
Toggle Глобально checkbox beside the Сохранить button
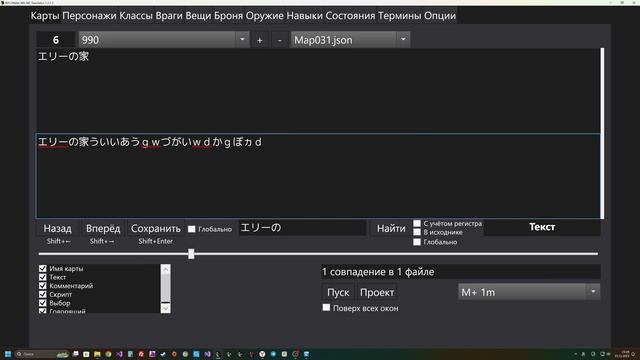pyautogui.click(x=191, y=229)
